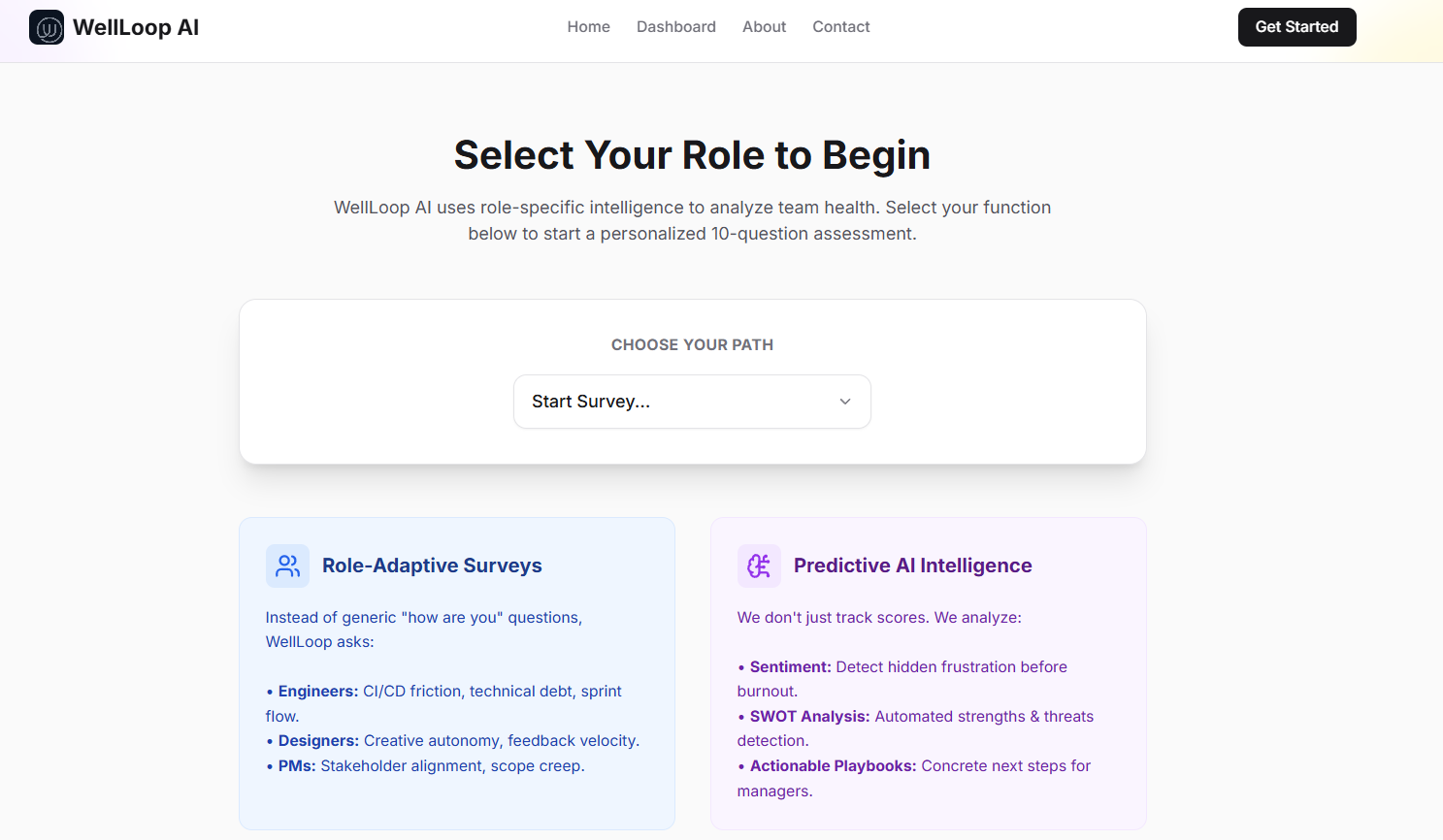Open the Dashboard nav item
Screen dimensions: 1443x840
point(676,27)
